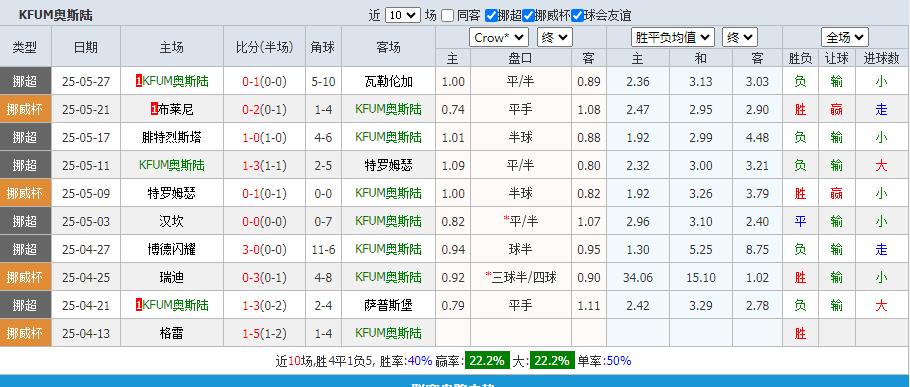910x387 pixels.
Task: Click the date 25-05-09
Action: [86, 193]
